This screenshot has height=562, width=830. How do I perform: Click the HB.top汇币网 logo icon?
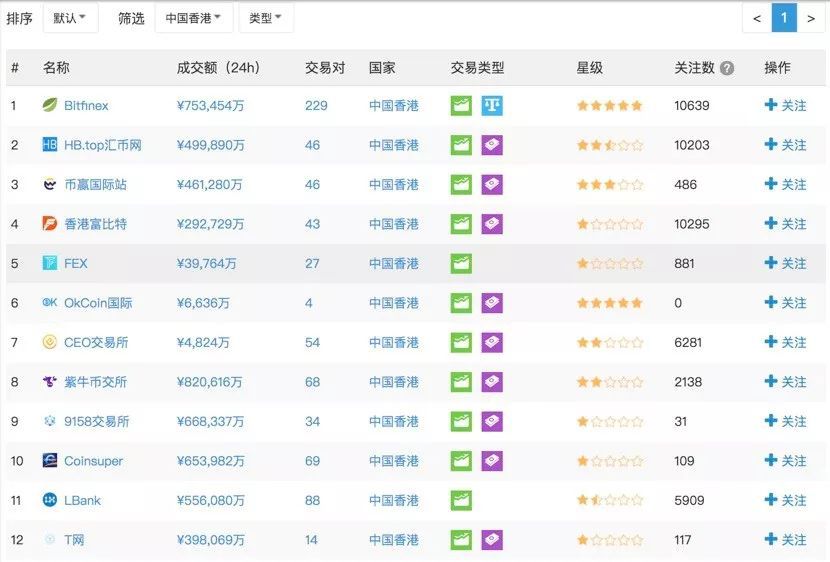click(50, 144)
